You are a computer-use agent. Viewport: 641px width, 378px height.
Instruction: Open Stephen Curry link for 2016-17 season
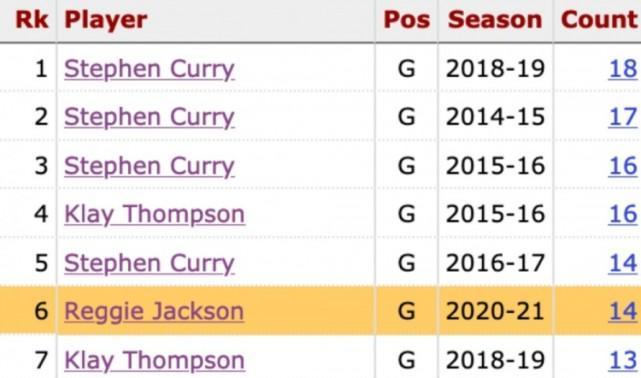(x=149, y=263)
